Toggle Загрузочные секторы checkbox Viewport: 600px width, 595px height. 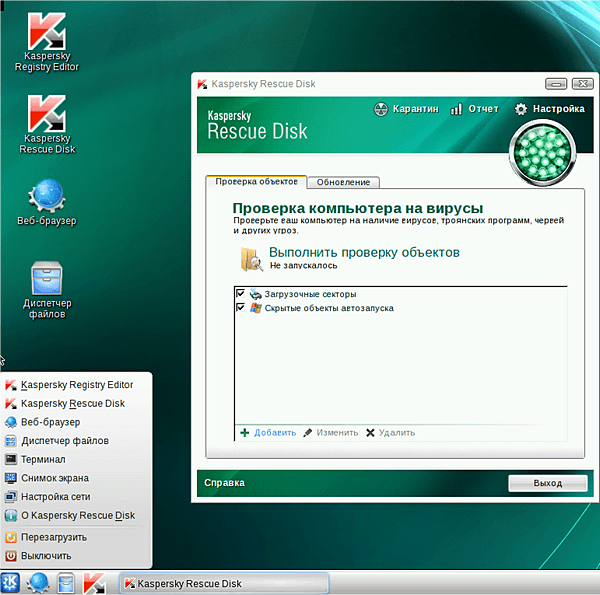point(240,294)
